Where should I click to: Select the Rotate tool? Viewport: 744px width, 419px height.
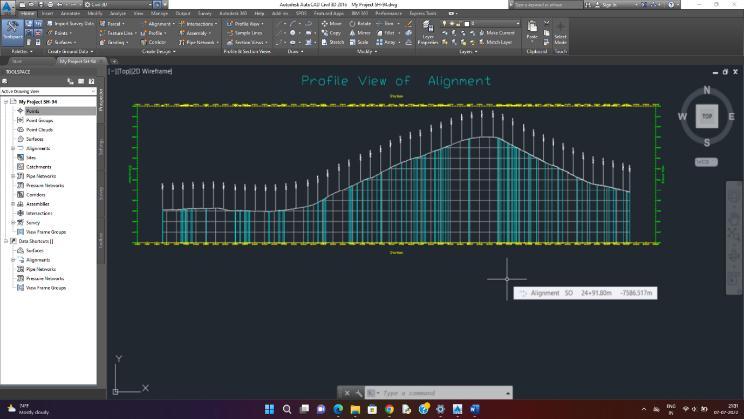[360, 23]
